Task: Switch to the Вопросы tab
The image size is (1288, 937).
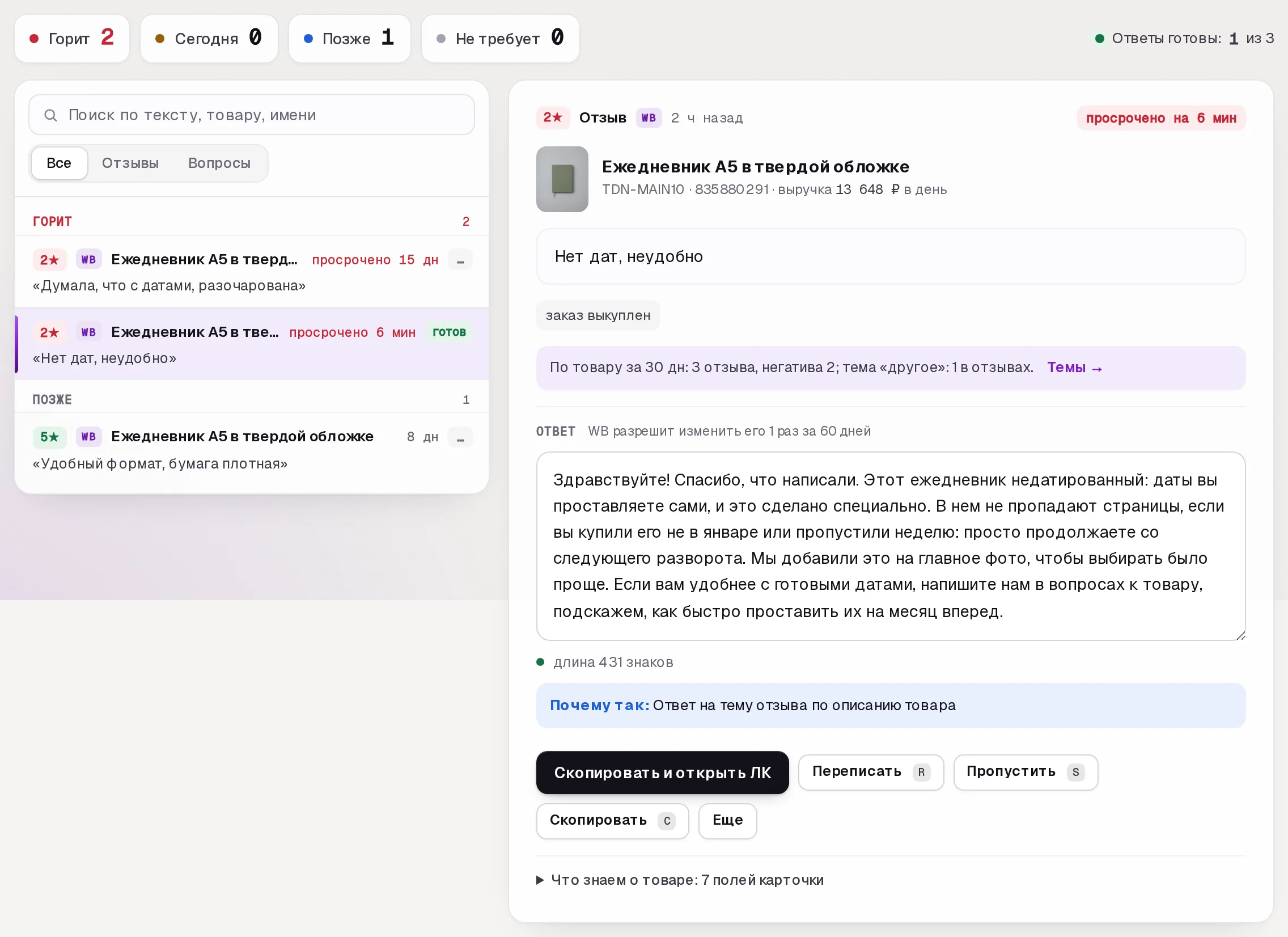Action: tap(219, 163)
